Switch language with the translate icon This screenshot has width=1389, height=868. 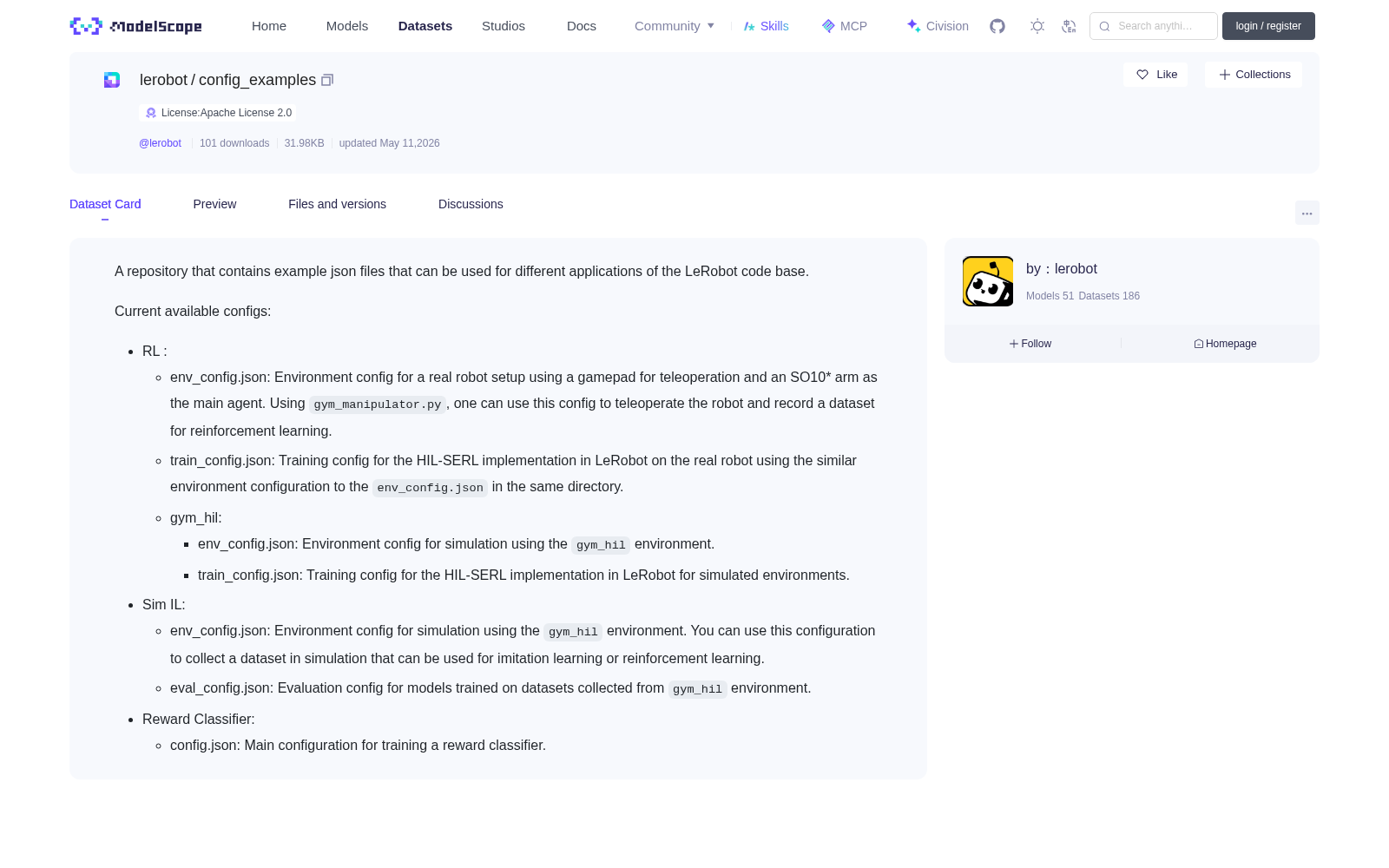tap(1069, 26)
